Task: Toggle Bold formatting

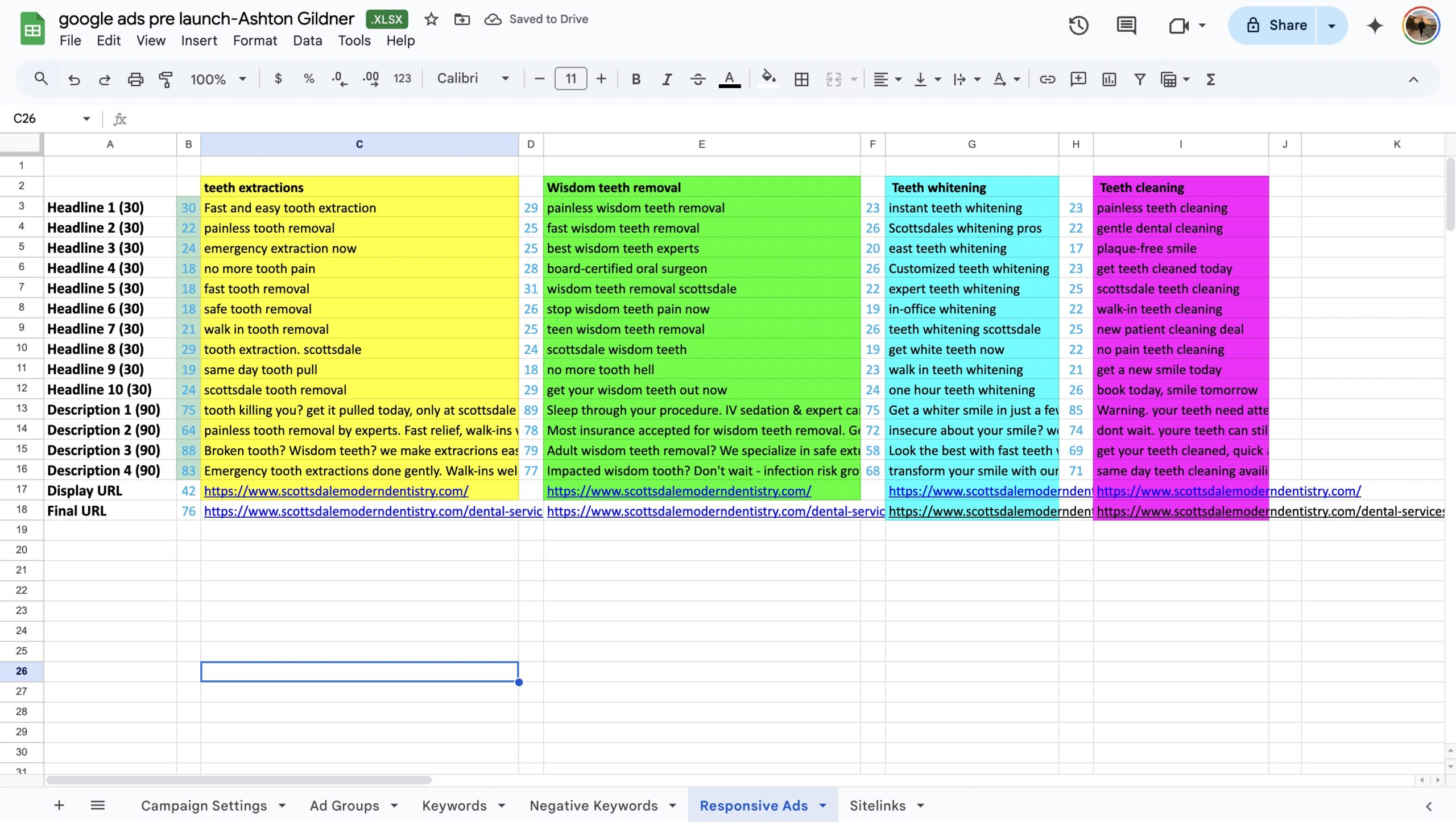Action: 636,79
